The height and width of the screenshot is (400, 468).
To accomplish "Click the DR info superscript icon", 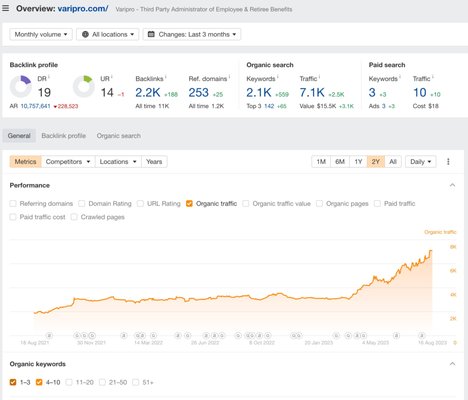I will (x=49, y=77).
